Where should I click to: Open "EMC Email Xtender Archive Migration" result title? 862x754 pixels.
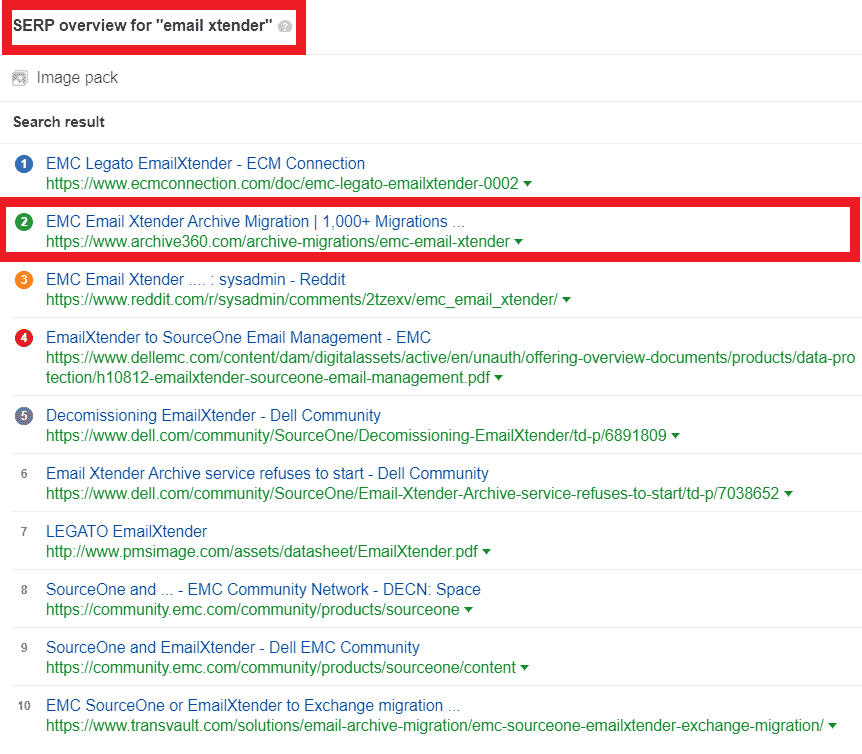[256, 221]
